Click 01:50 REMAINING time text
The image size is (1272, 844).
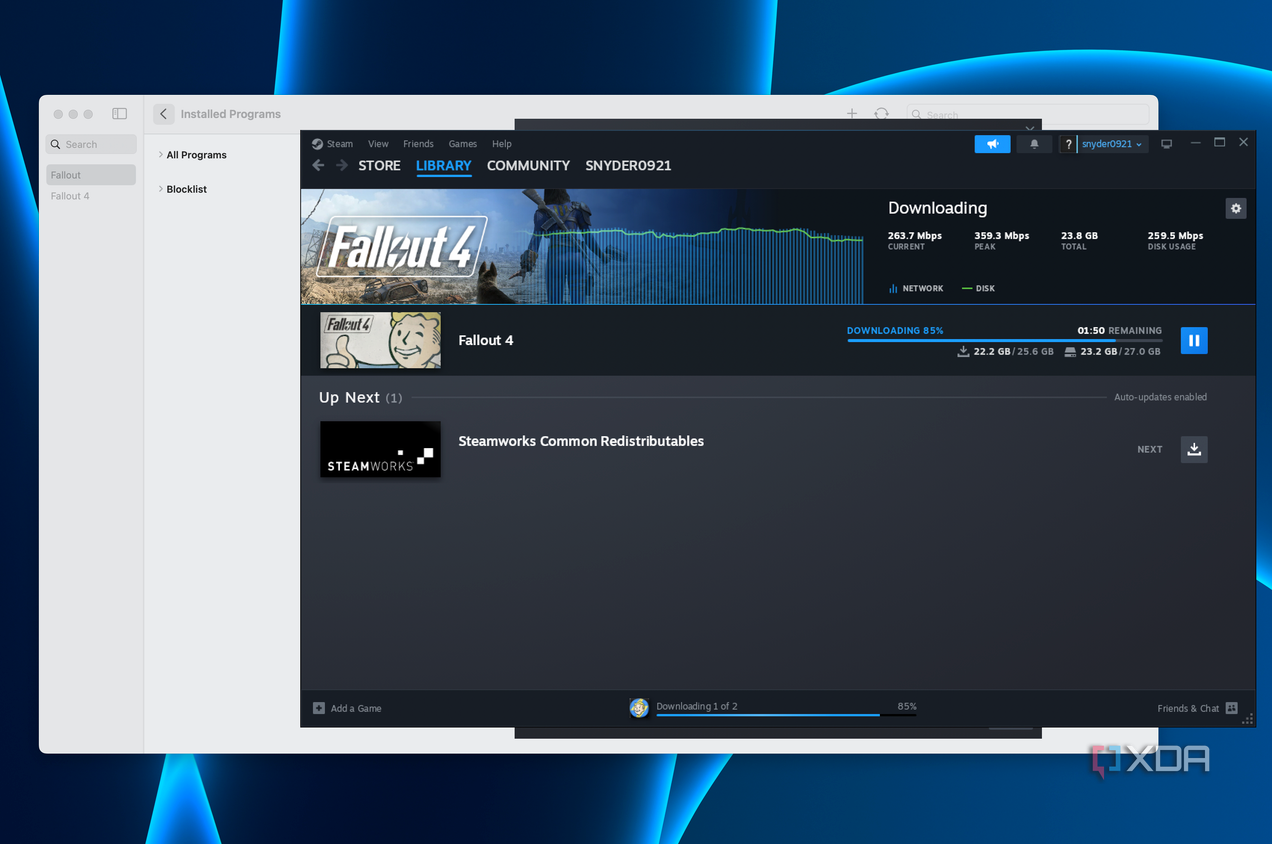(x=1119, y=330)
